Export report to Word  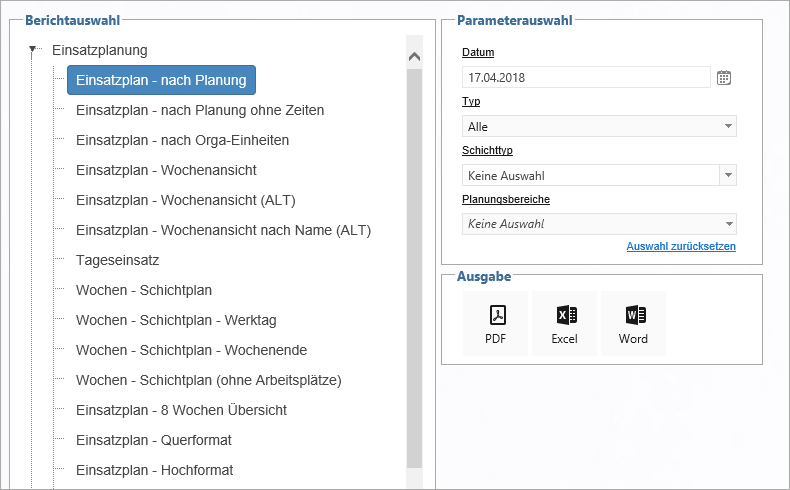633,324
